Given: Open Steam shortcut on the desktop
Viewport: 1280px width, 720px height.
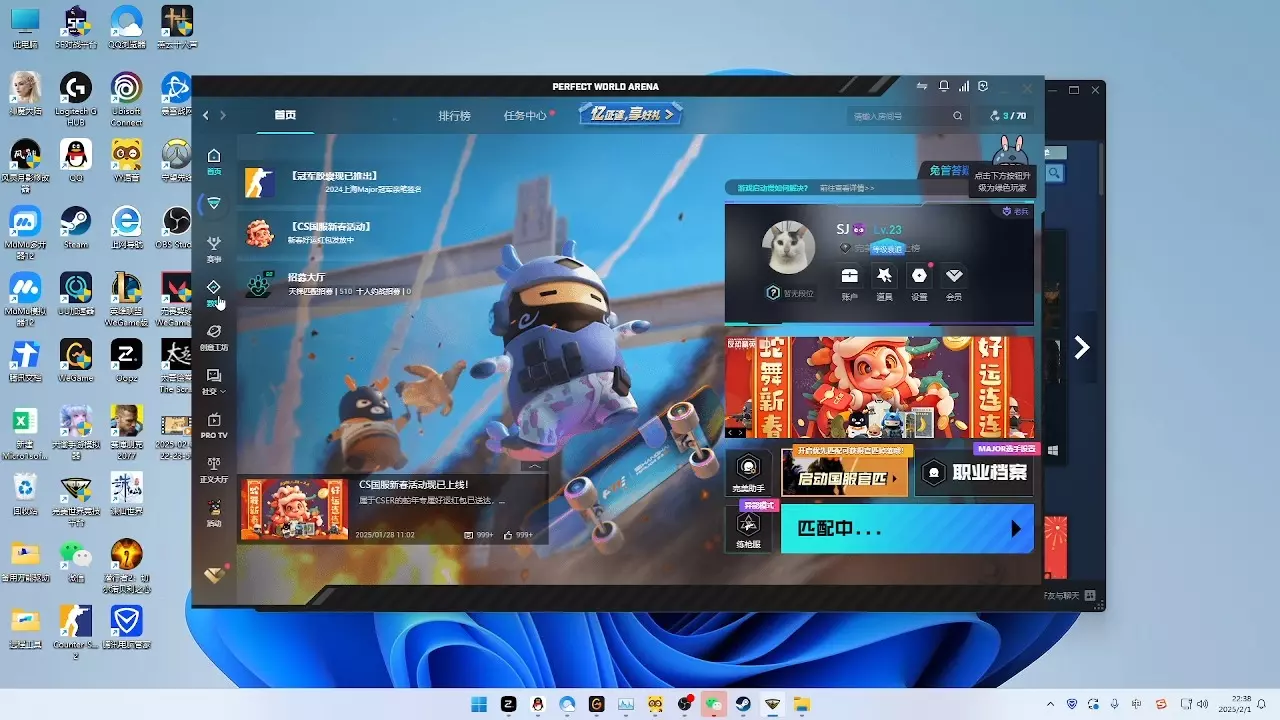Looking at the screenshot, I should tap(76, 227).
